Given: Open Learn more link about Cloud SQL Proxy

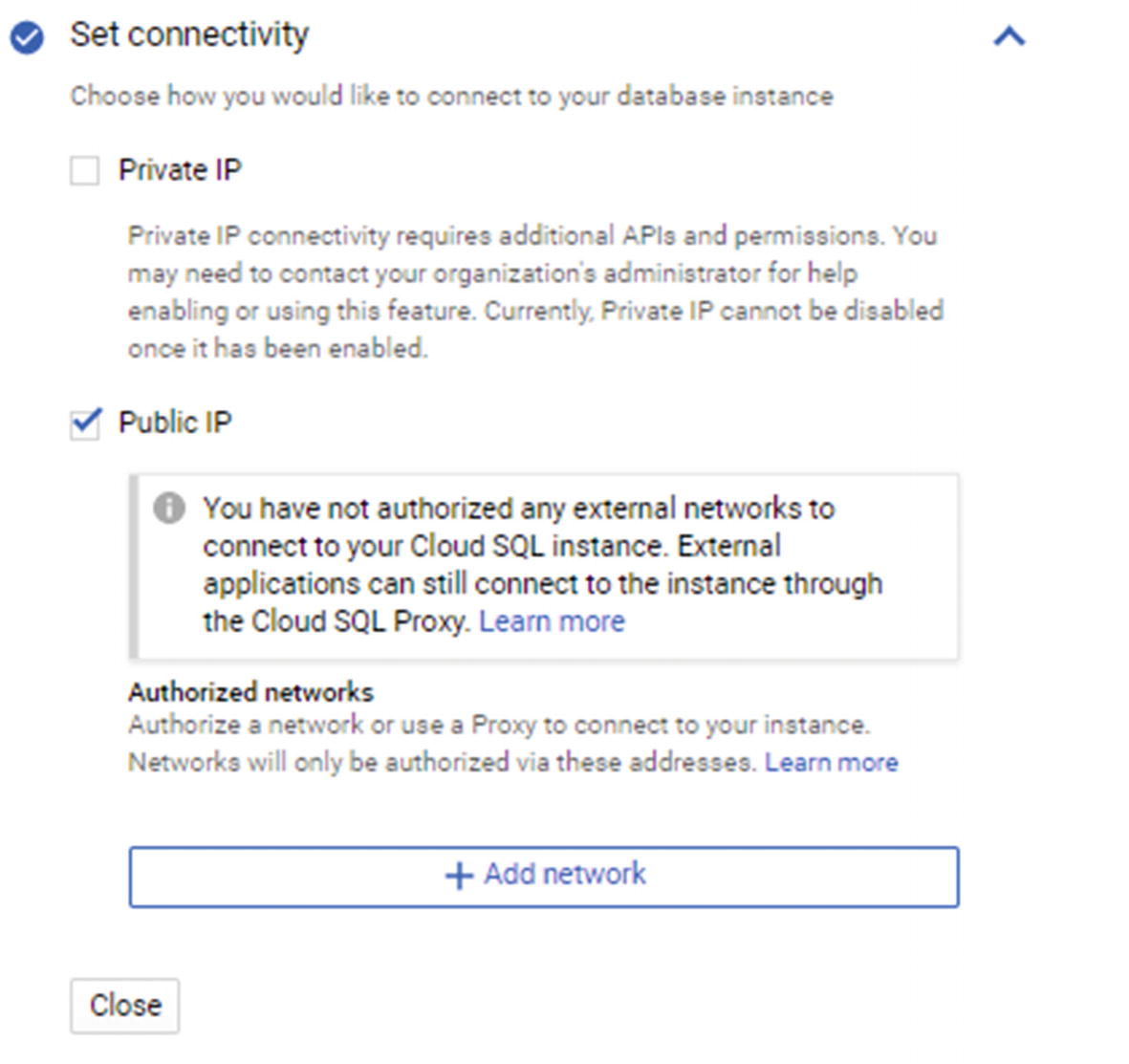Looking at the screenshot, I should 553,621.
